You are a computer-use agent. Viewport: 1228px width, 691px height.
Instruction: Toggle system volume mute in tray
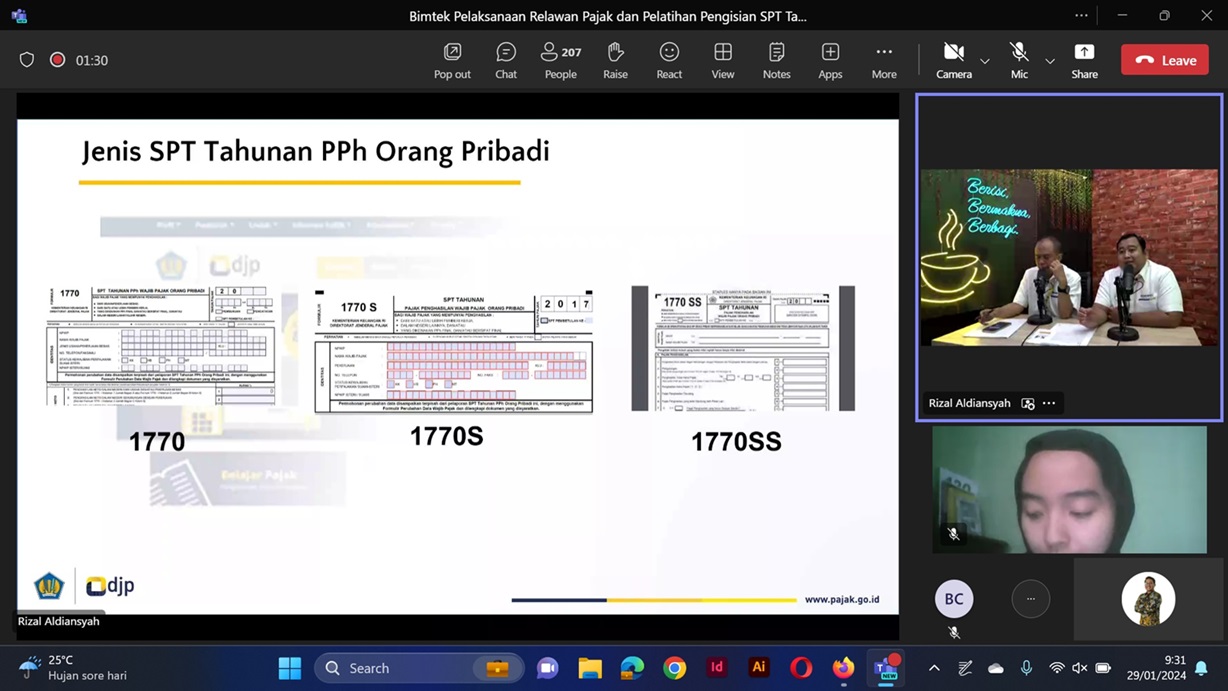coord(1080,668)
